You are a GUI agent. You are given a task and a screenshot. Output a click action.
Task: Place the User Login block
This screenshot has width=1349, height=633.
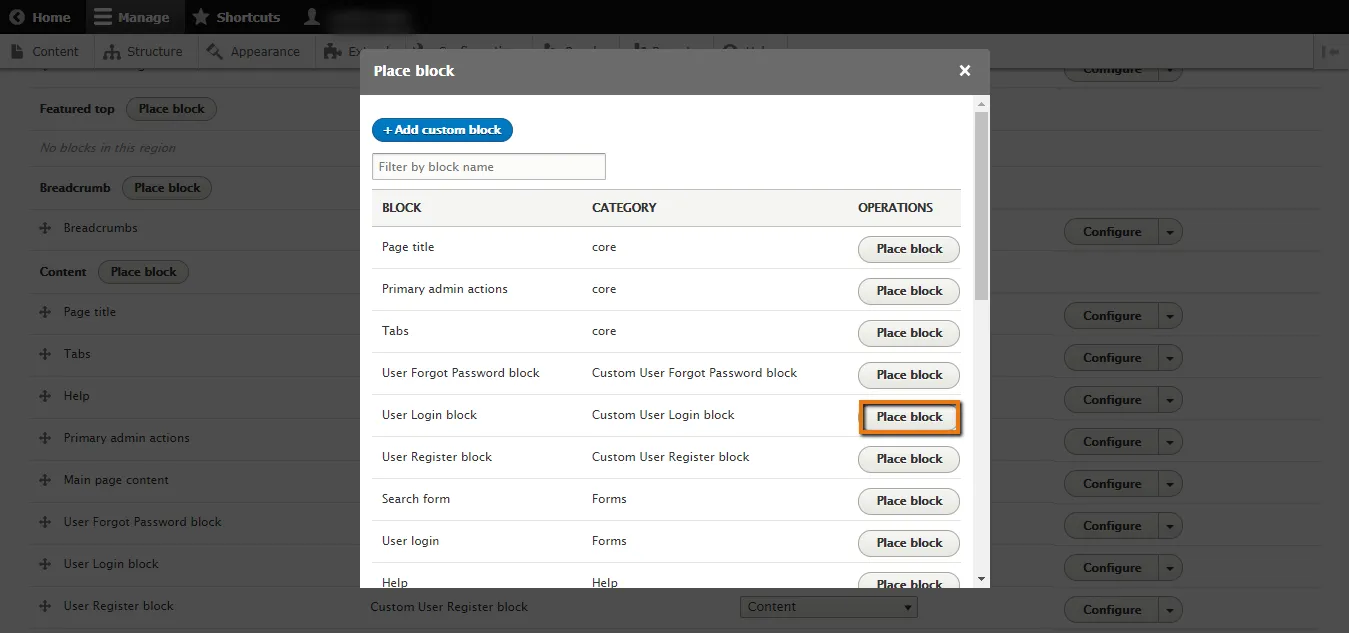point(909,417)
